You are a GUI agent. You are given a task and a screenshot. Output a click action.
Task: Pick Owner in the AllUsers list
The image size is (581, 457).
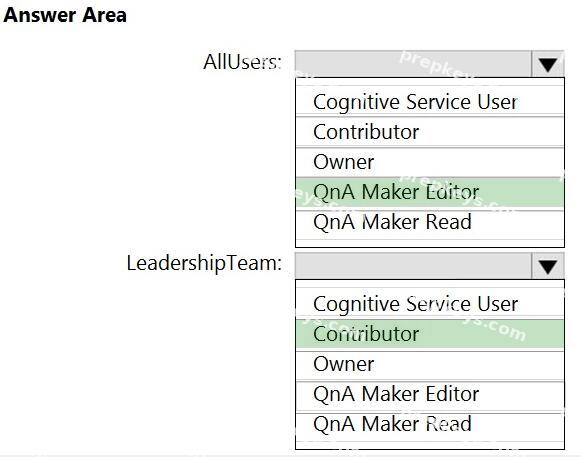click(430, 162)
